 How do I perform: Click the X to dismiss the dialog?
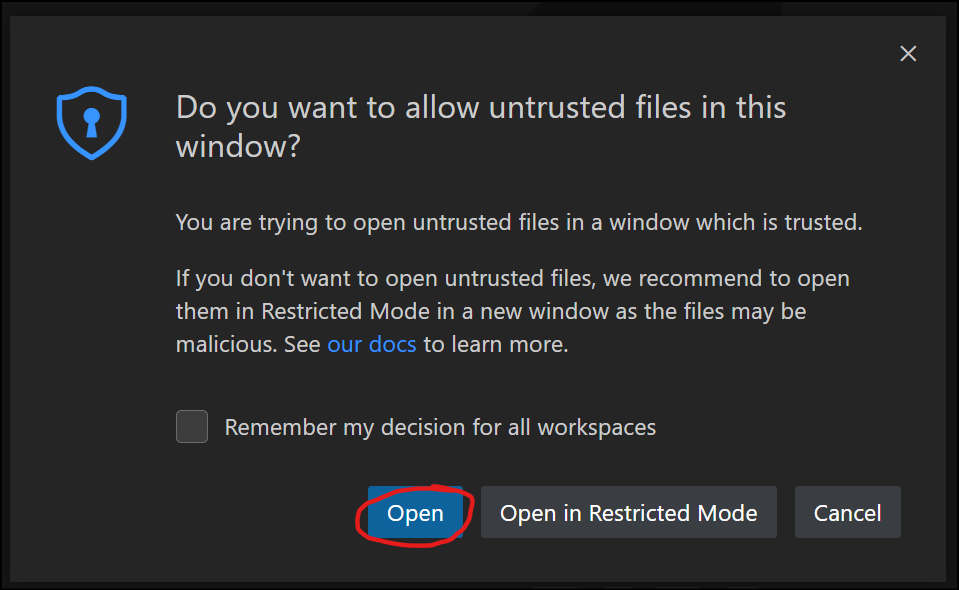tap(908, 54)
